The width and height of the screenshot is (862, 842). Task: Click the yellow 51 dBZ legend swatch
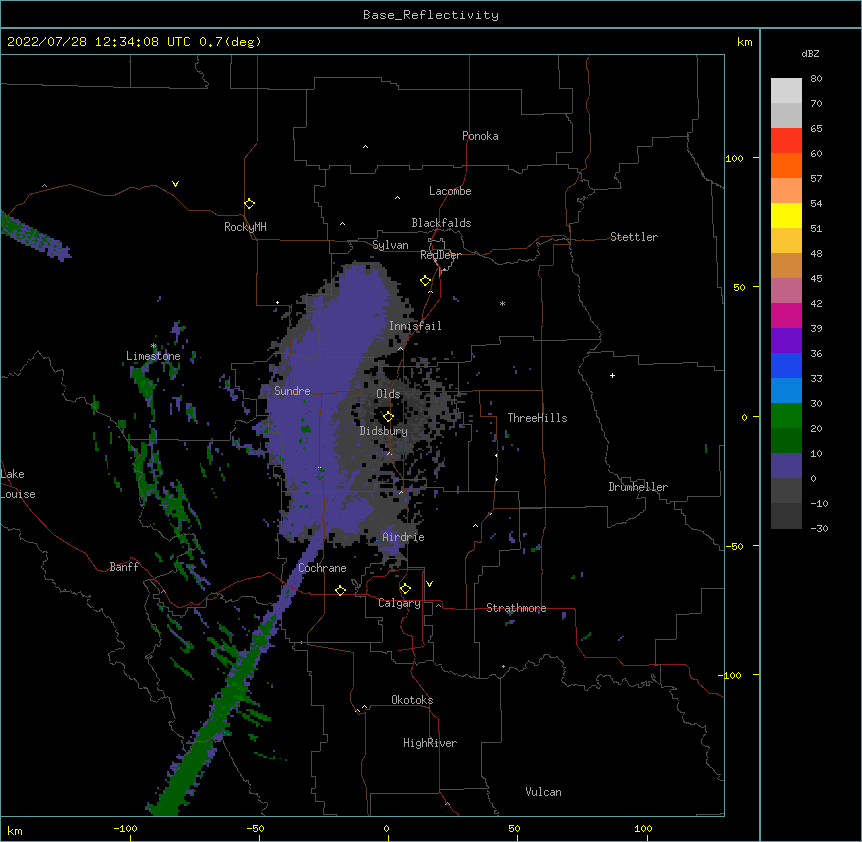tap(786, 215)
